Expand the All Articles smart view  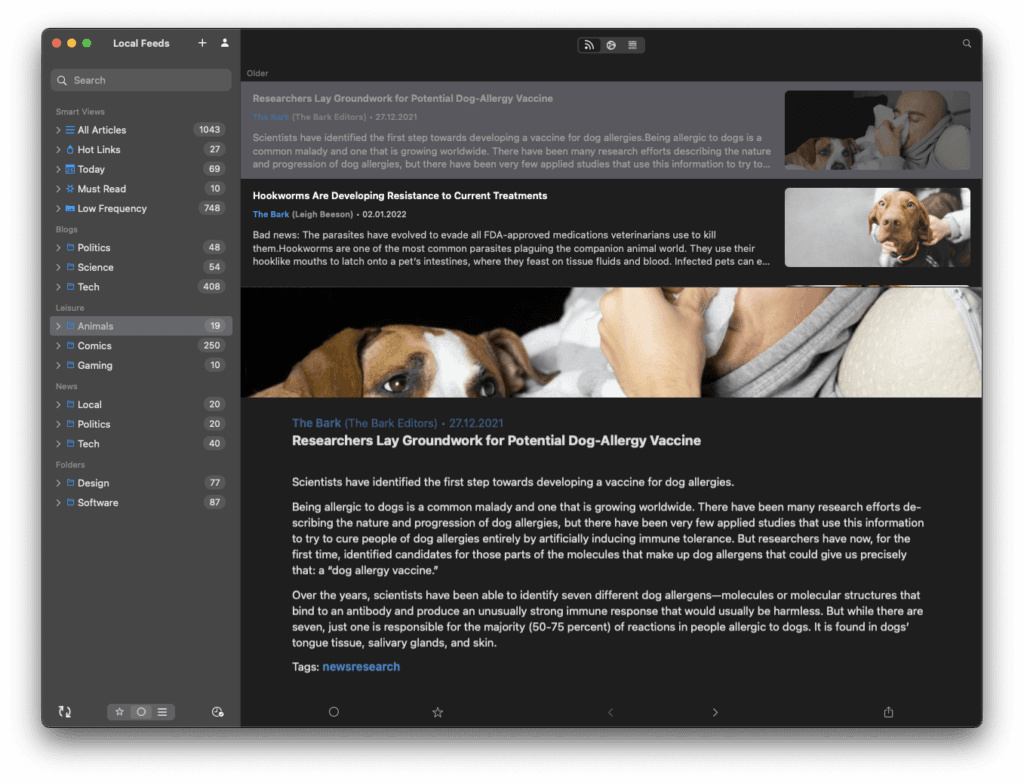coord(59,130)
